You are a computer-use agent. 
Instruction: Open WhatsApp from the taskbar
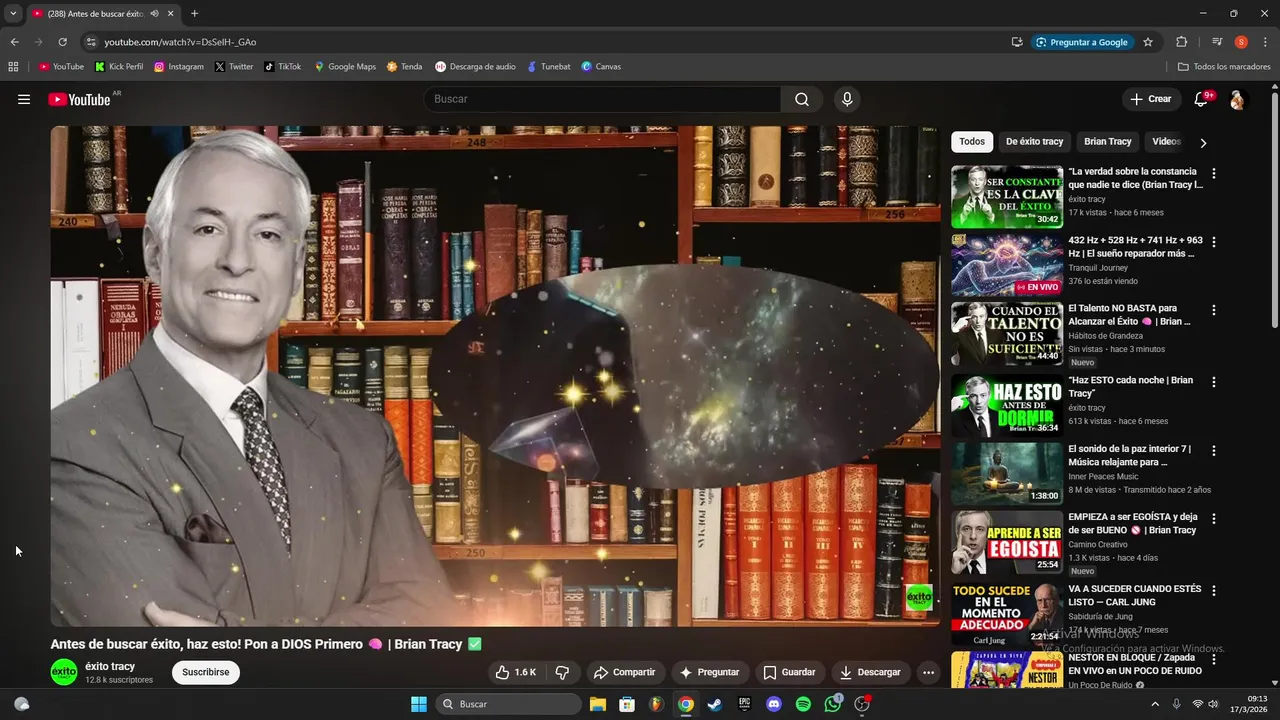(833, 704)
